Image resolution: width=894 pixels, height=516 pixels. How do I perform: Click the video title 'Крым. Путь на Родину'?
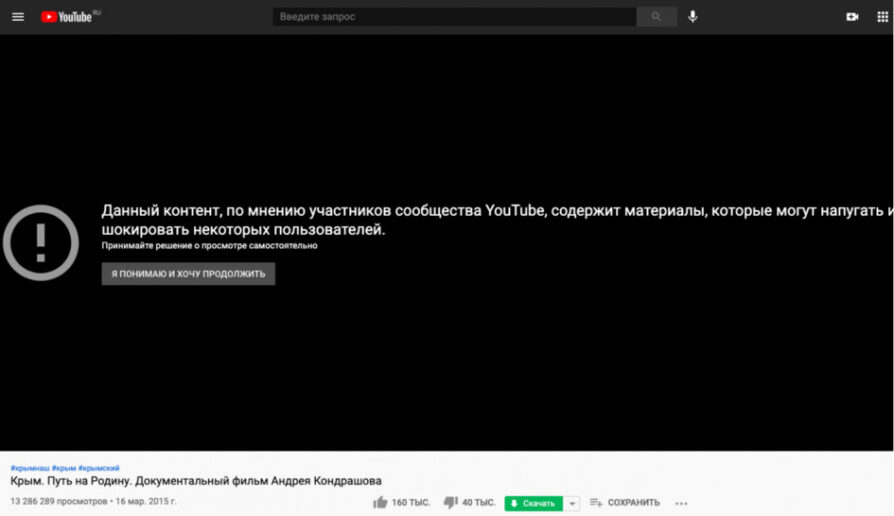[196, 481]
